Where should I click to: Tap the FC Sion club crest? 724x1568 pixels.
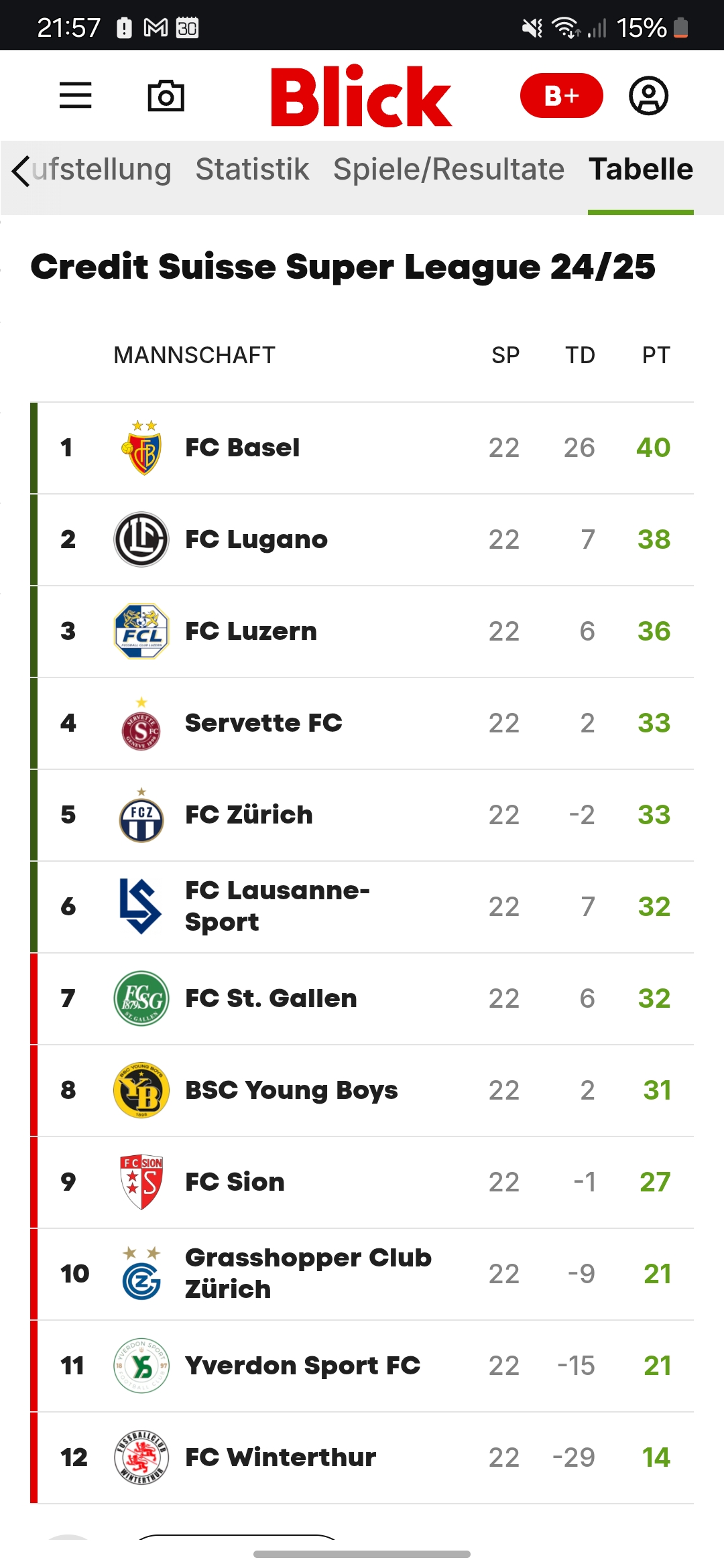(141, 1182)
